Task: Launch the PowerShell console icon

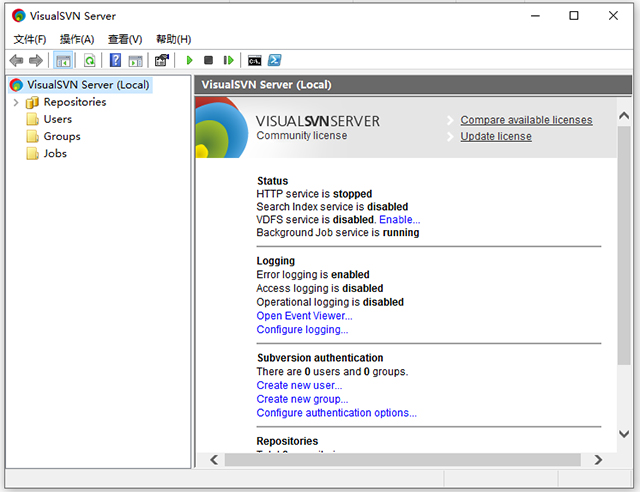Action: tap(273, 61)
